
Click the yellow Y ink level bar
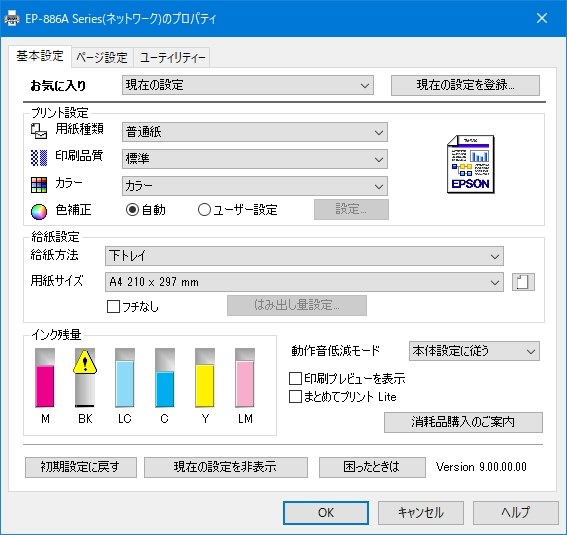205,378
